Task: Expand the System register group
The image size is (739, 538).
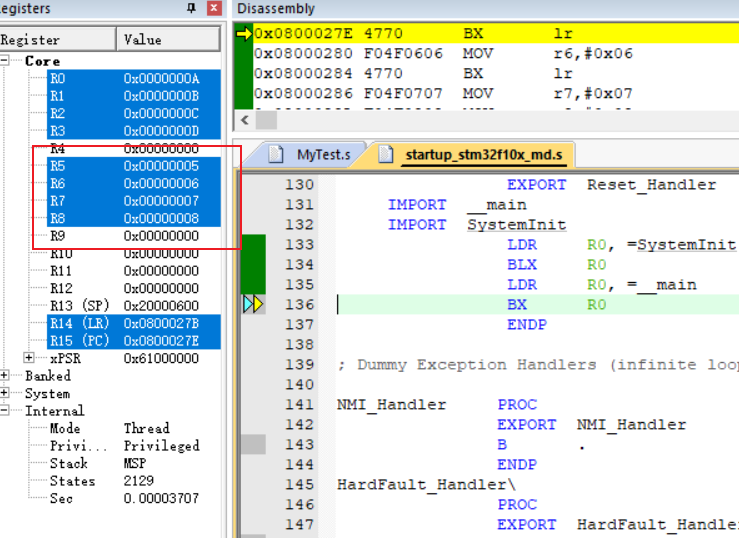Action: tap(4, 393)
